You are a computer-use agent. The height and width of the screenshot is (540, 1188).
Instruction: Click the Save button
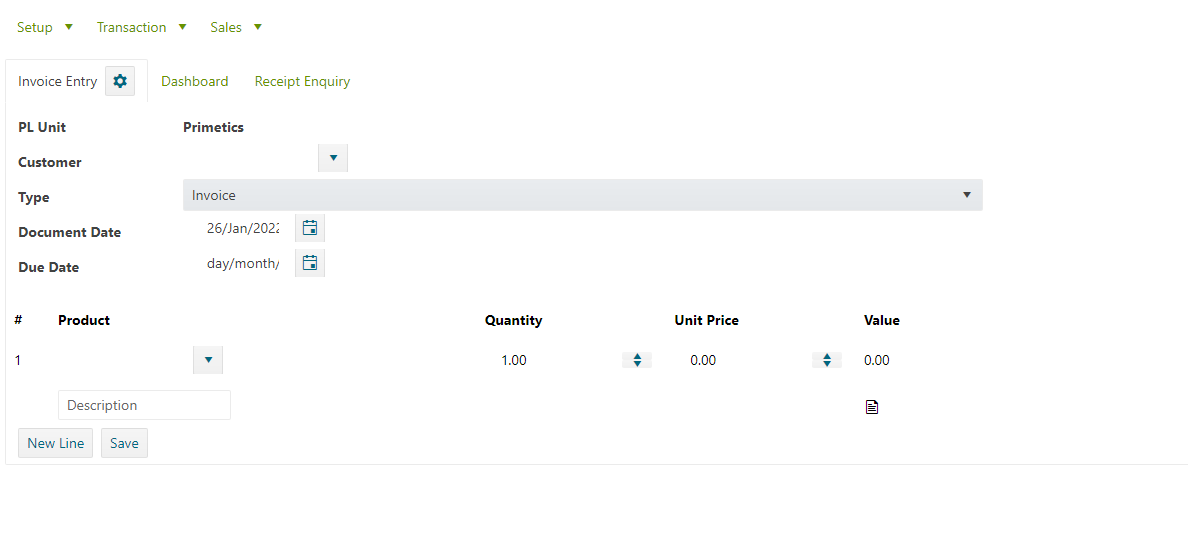pyautogui.click(x=124, y=443)
